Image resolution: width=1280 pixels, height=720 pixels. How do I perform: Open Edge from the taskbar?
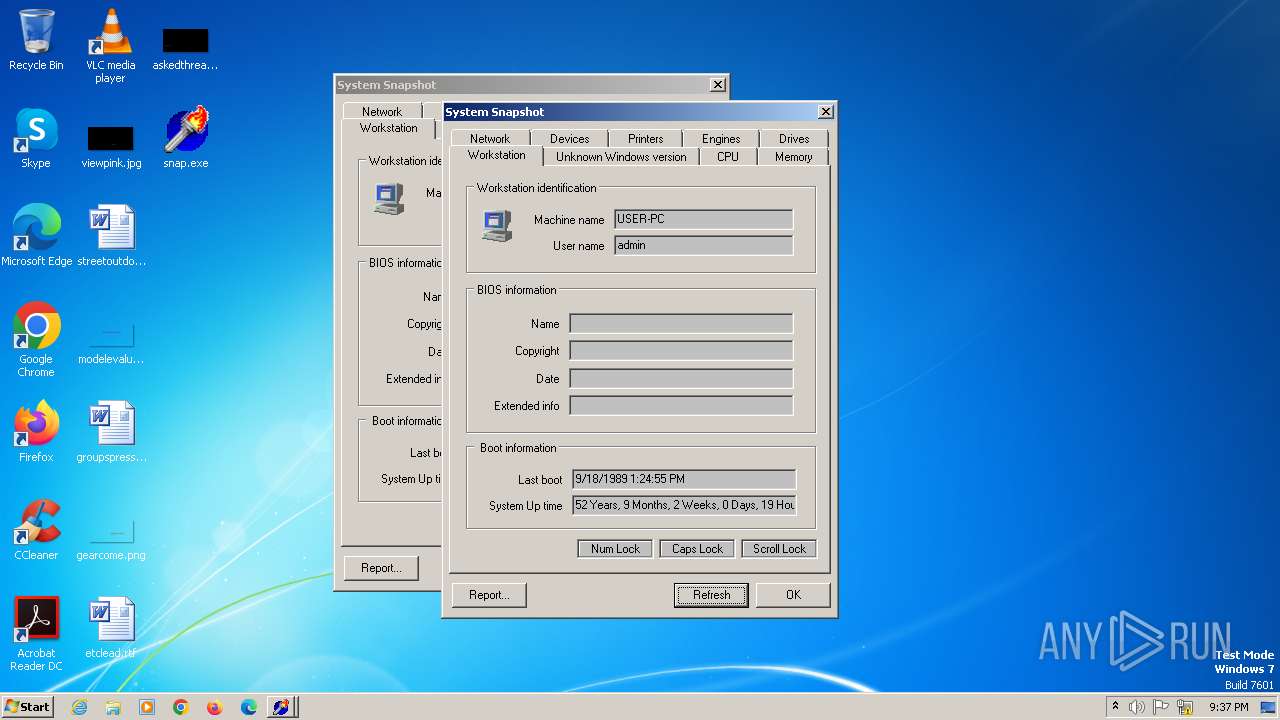(249, 707)
